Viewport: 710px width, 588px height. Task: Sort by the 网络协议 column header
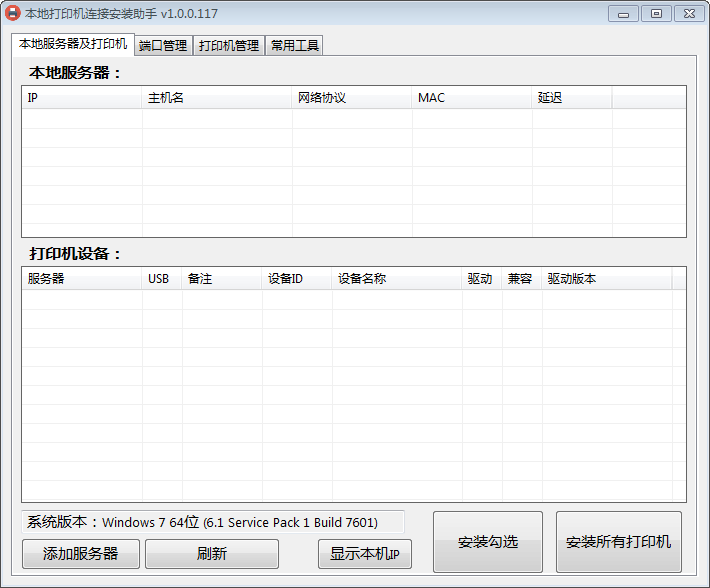tap(352, 98)
